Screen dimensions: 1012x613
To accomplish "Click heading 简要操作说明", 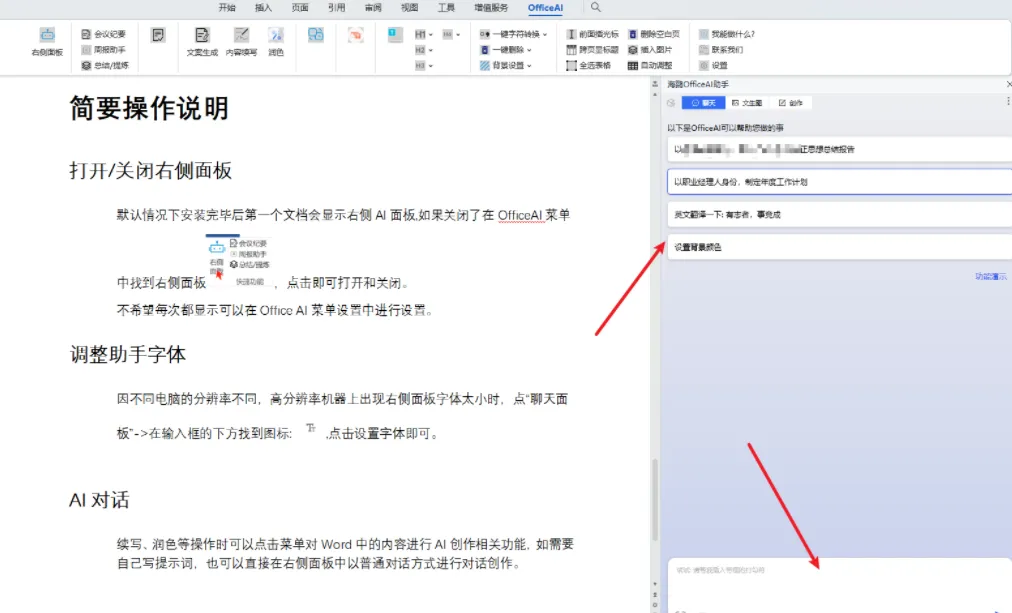I will pyautogui.click(x=149, y=108).
